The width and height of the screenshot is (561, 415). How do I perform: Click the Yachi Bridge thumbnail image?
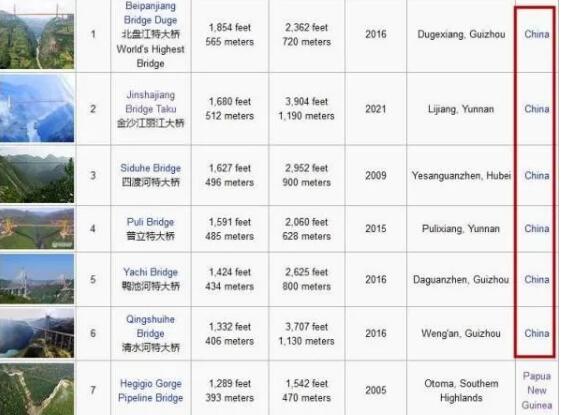(x=37, y=279)
